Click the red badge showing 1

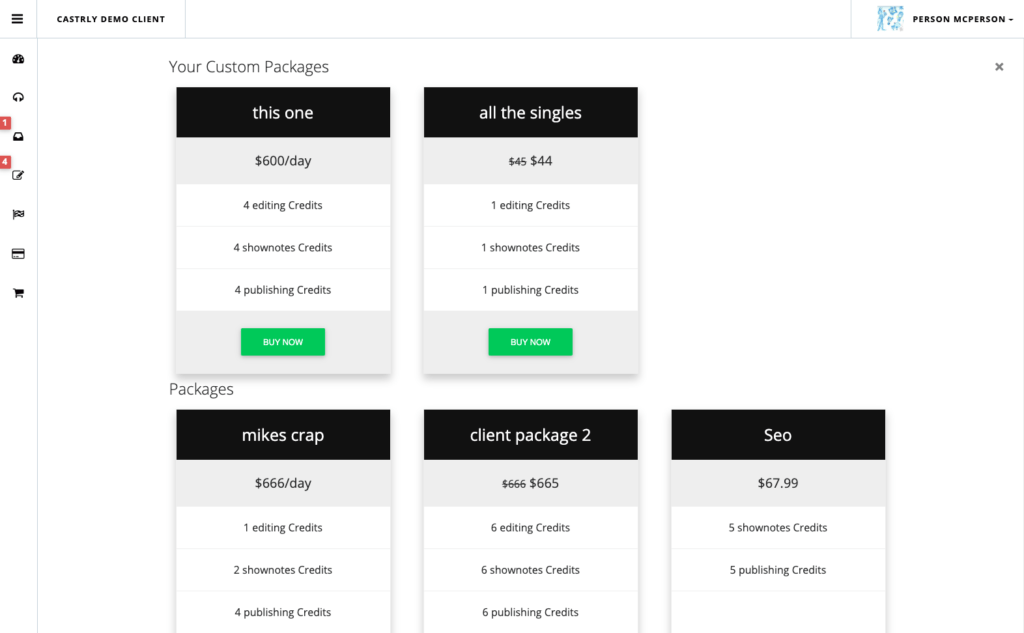coord(5,123)
